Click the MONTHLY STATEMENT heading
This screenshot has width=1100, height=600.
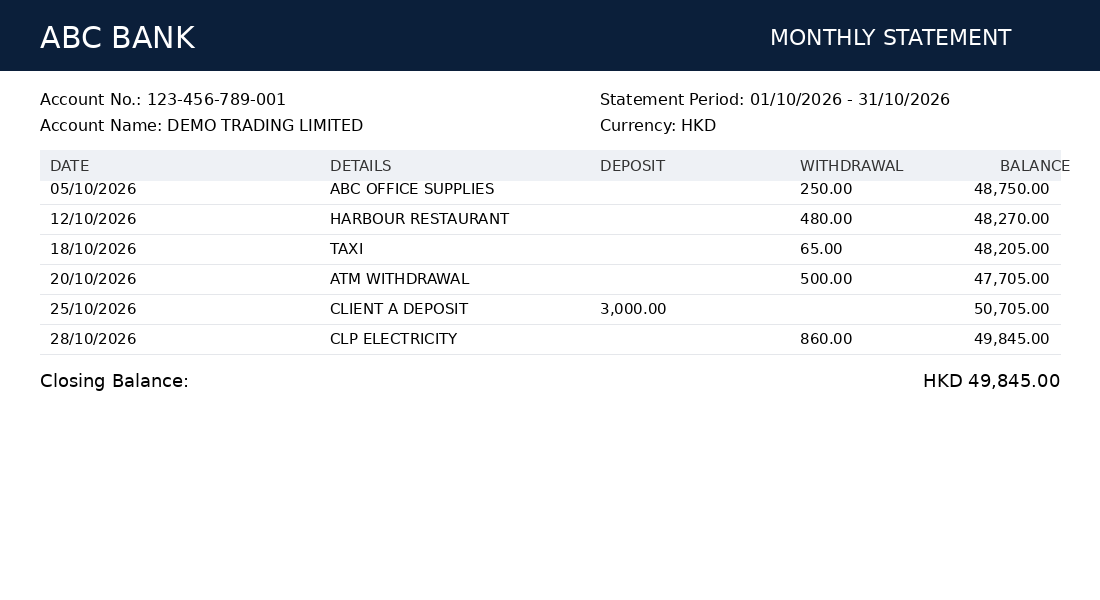point(890,37)
